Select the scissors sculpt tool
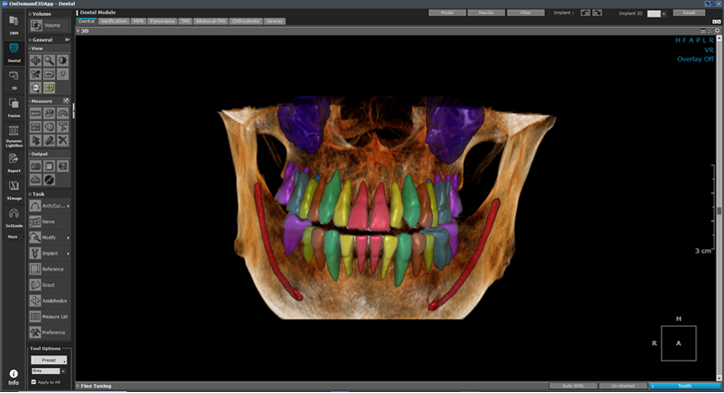 point(36,74)
